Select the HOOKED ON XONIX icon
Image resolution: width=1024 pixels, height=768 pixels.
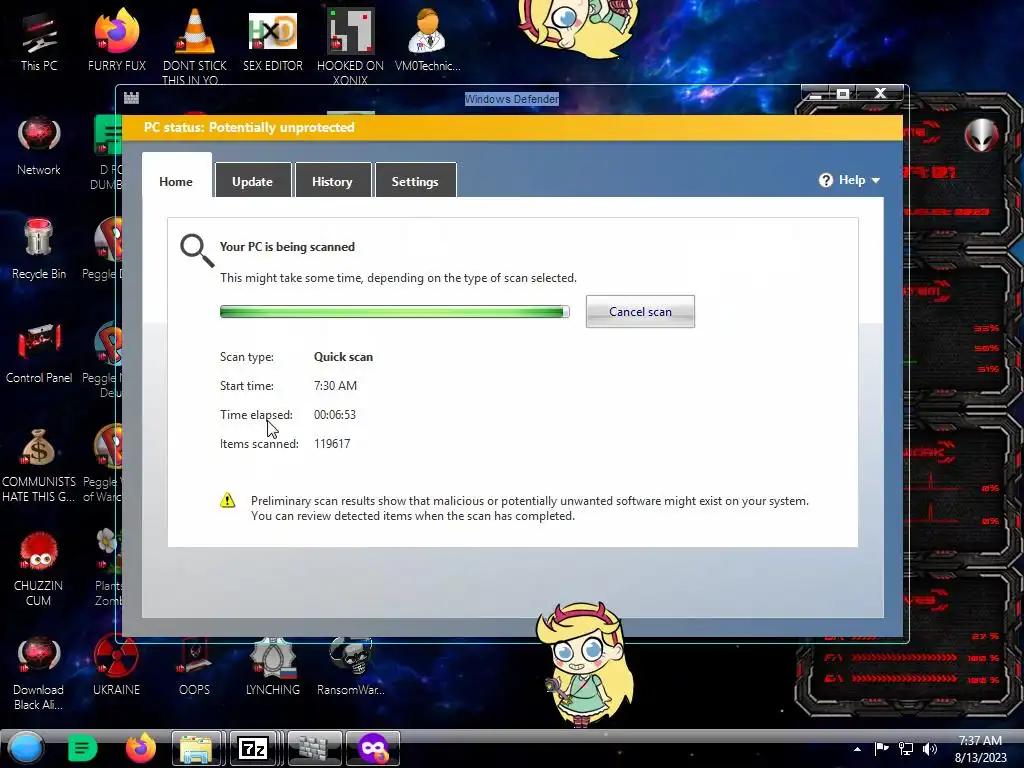(350, 46)
